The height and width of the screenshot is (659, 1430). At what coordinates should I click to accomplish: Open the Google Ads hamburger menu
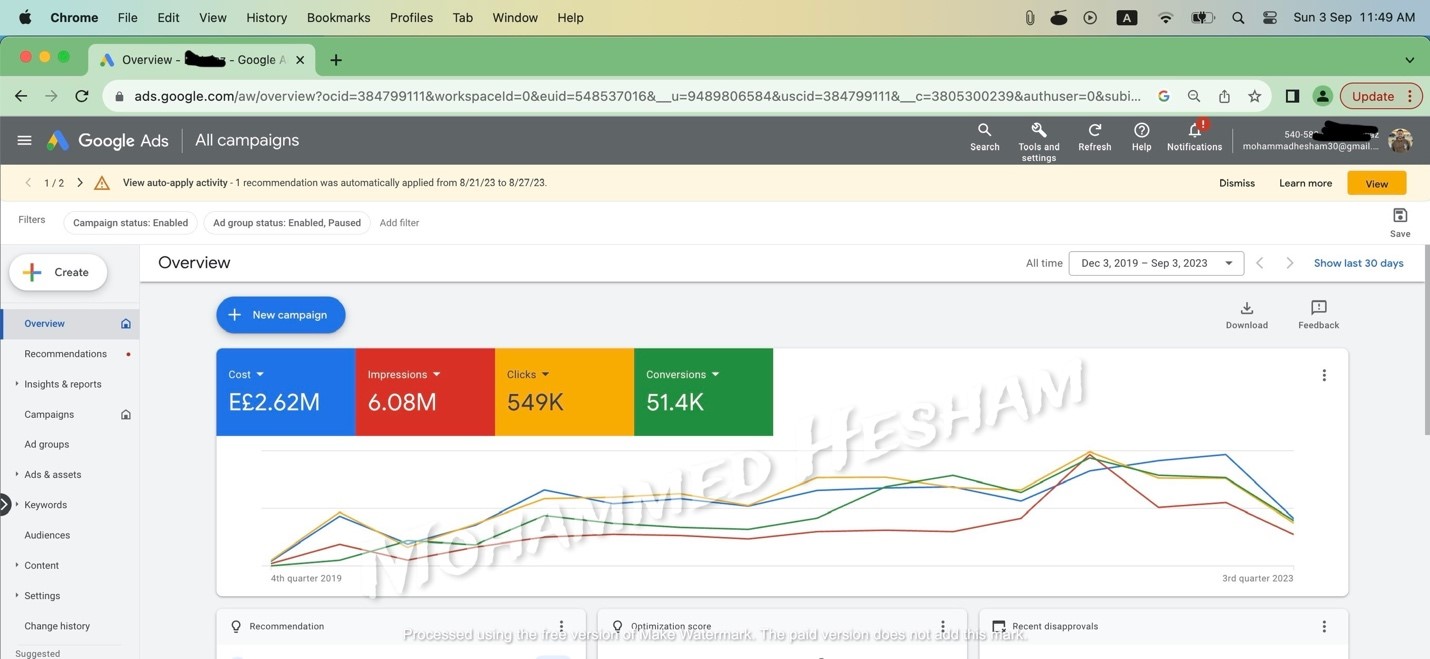[24, 141]
